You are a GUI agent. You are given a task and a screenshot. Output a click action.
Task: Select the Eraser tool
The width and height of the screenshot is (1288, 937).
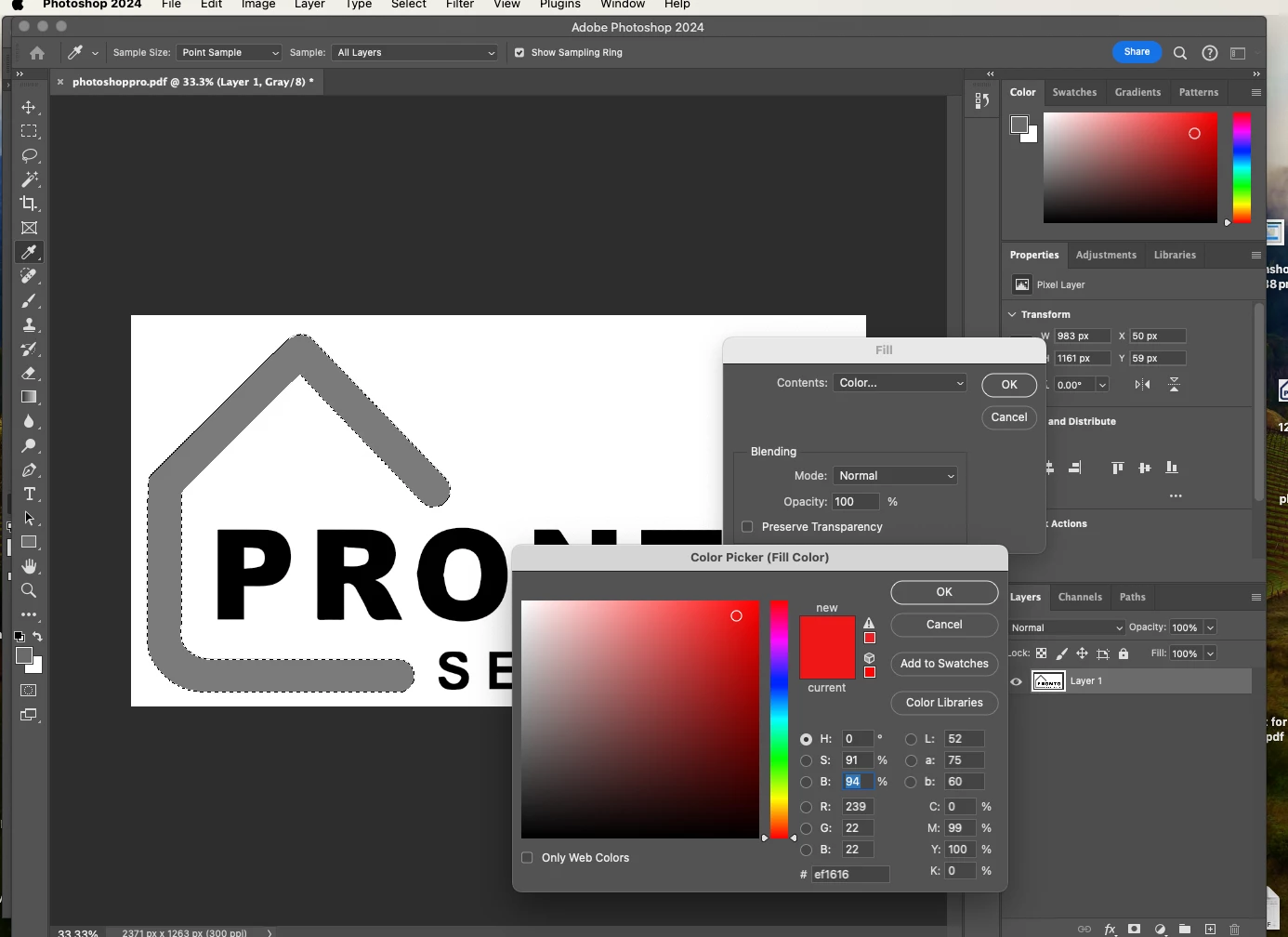coord(29,373)
